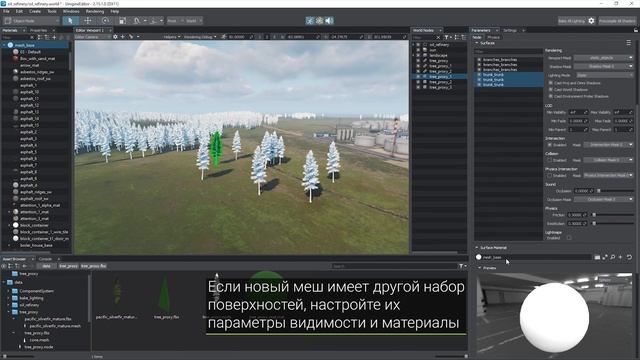Switch to the Physics sub-tab

(x=493, y=37)
